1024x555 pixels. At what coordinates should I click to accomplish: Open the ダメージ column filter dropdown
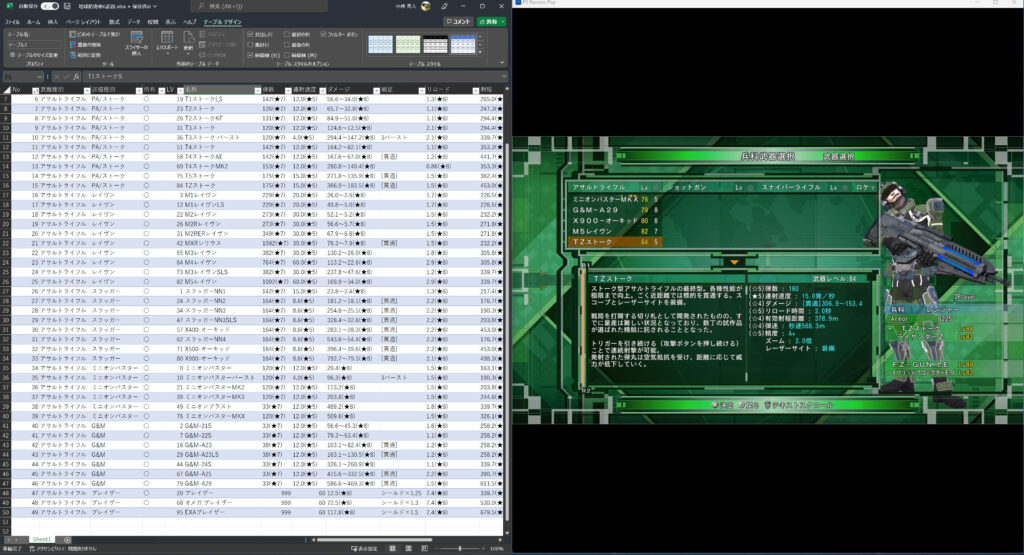(376, 90)
